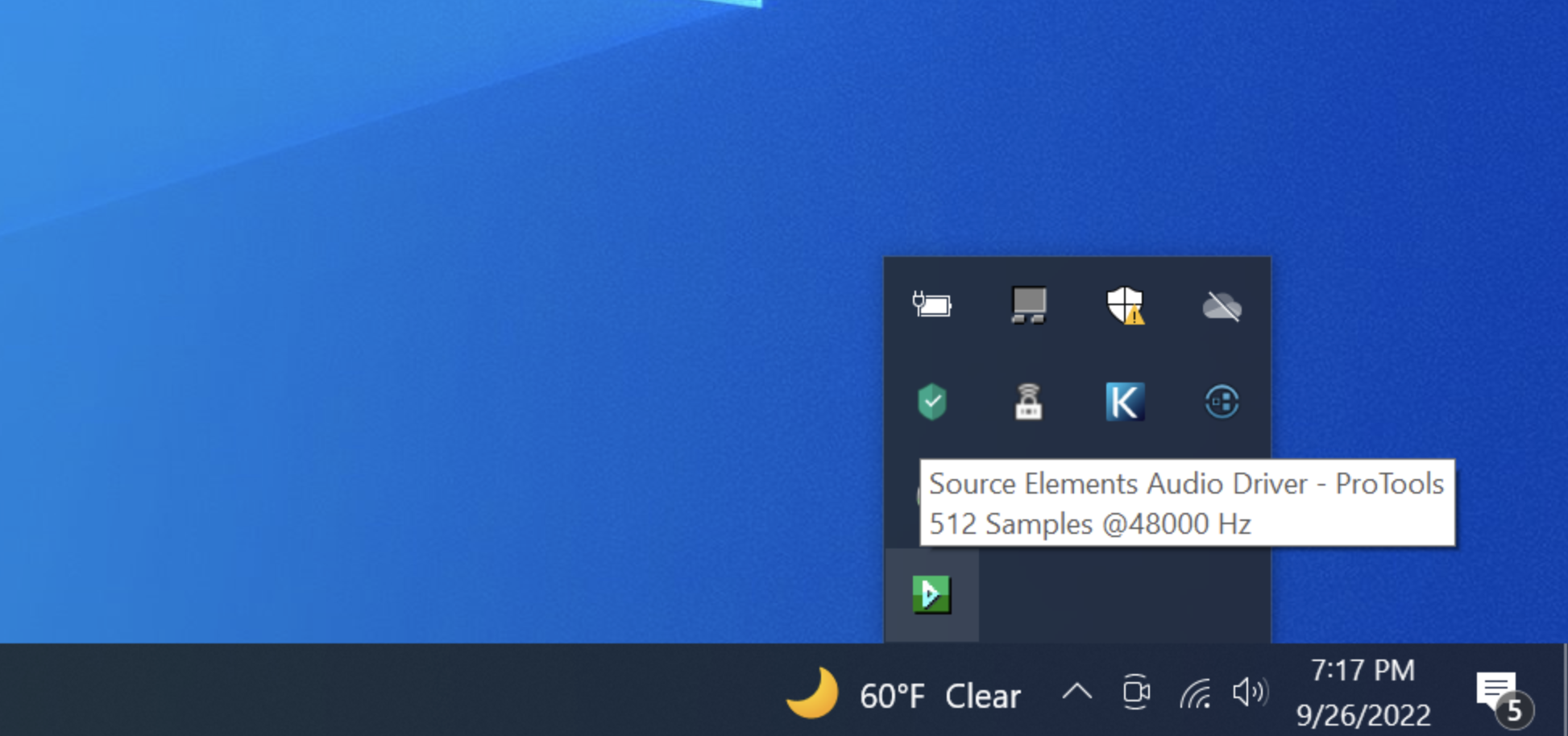Open Windows Security shield with warning
Screen dimensions: 1568x736
pyautogui.click(x=1126, y=306)
